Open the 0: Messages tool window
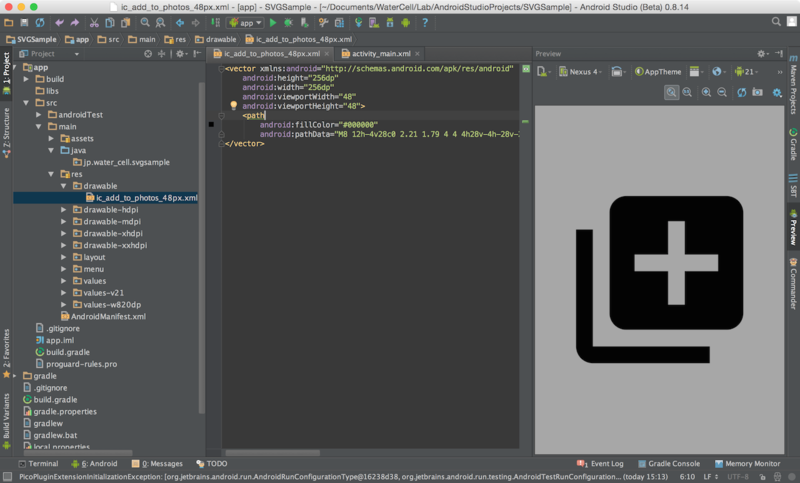Viewport: 800px width, 483px height. 157,464
